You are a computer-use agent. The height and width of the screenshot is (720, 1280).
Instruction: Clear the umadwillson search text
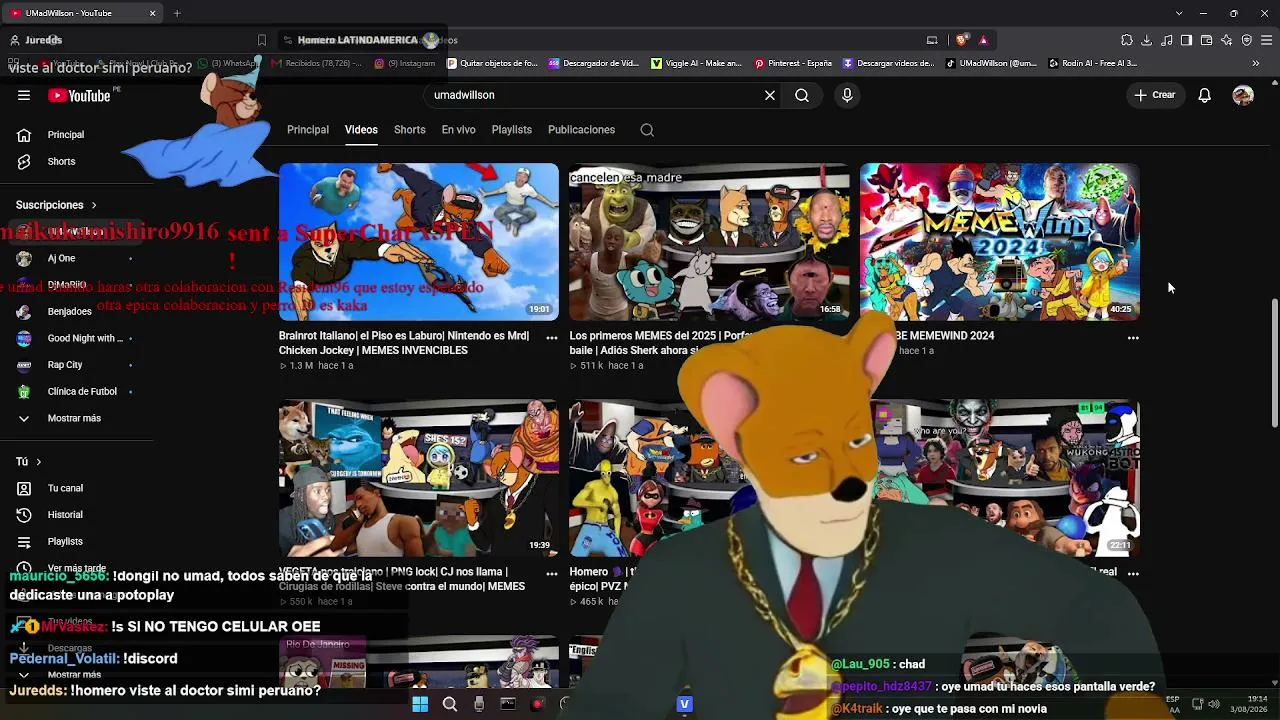(x=770, y=95)
